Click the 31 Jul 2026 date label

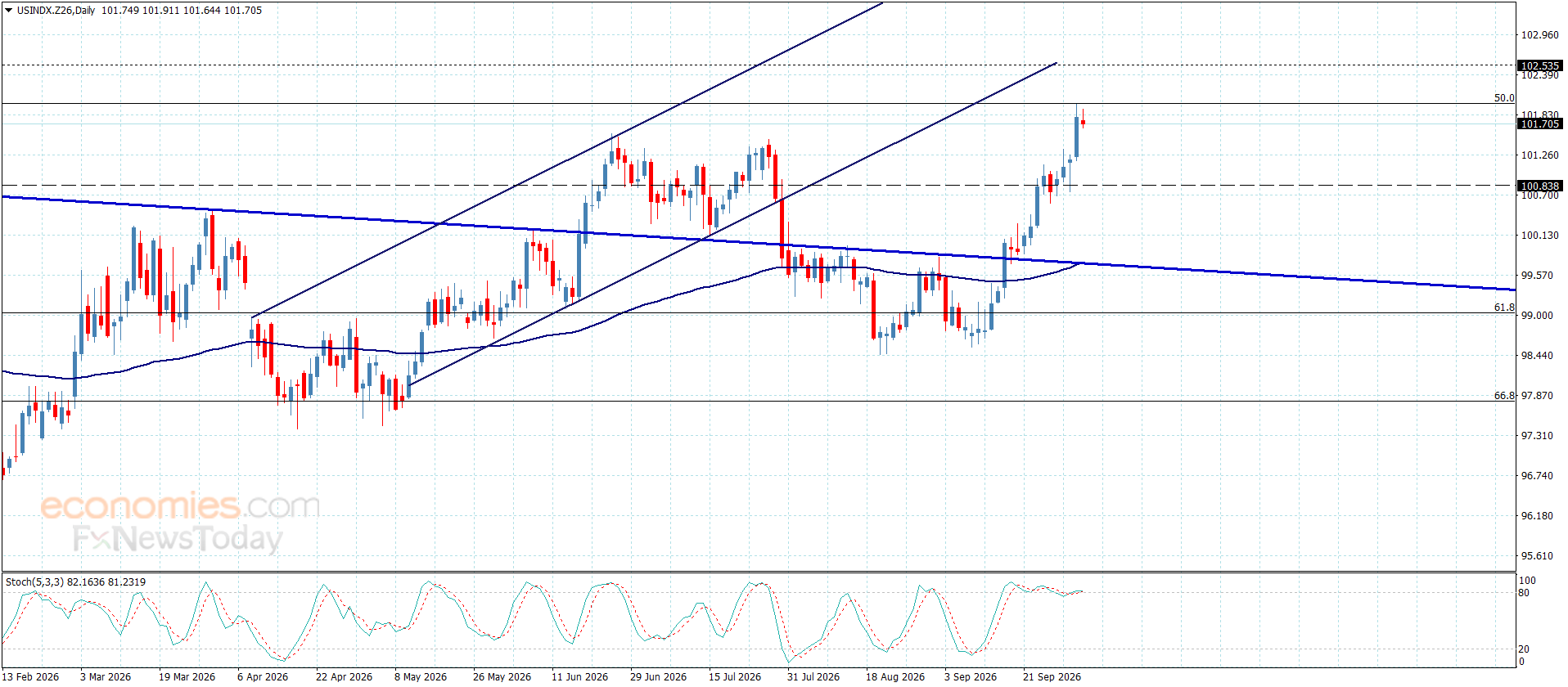coord(813,676)
